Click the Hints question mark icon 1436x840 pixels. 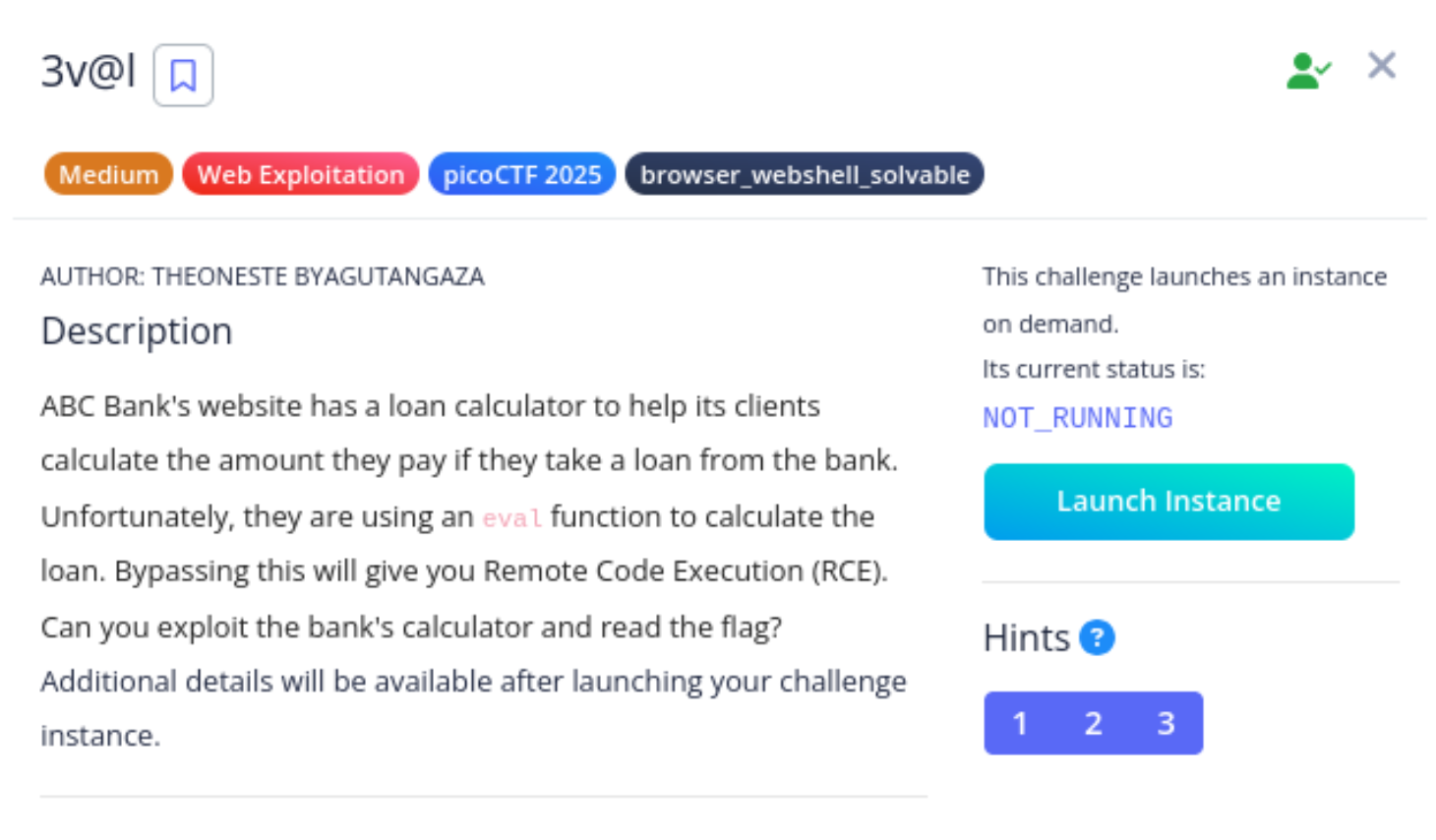[x=1097, y=637]
